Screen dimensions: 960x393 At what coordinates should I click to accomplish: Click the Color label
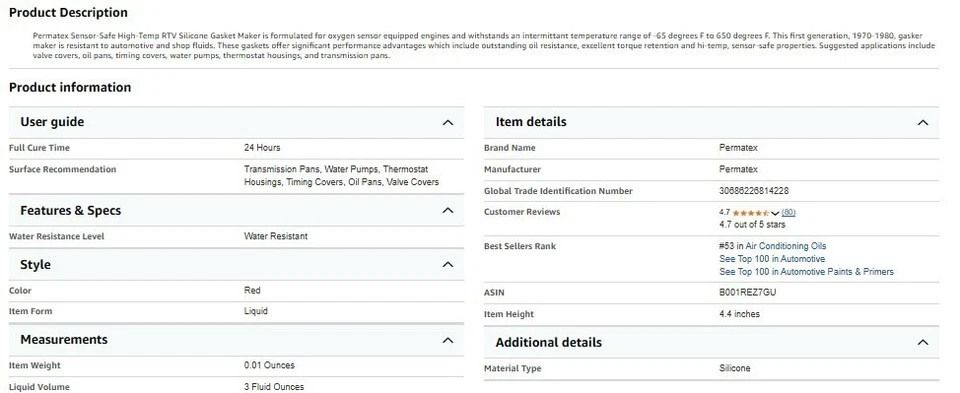click(20, 291)
